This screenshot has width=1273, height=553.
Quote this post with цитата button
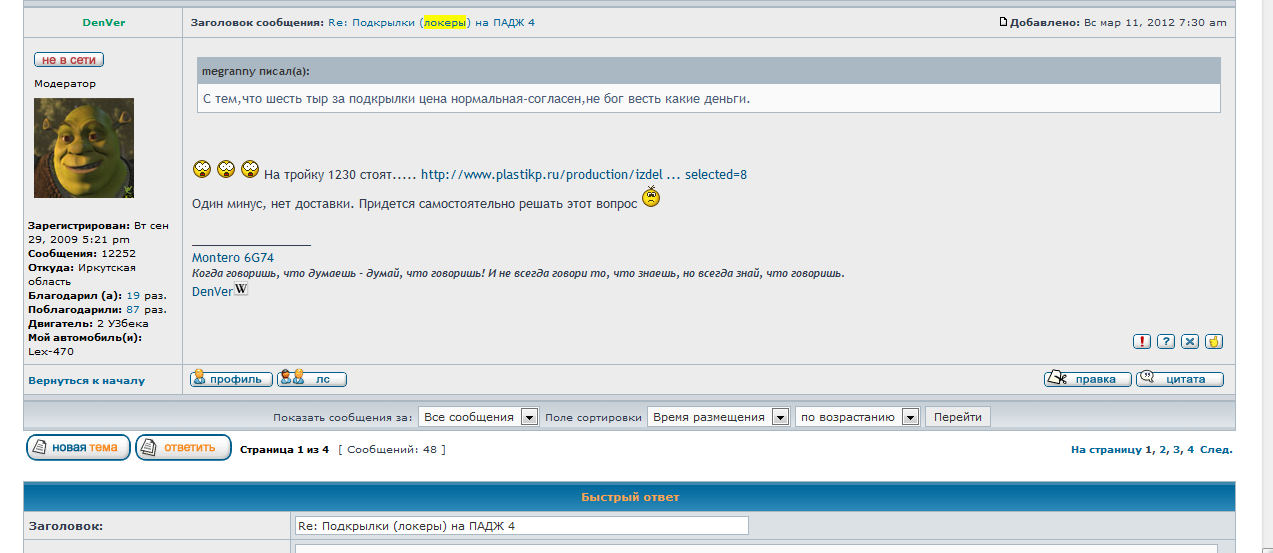[1180, 379]
